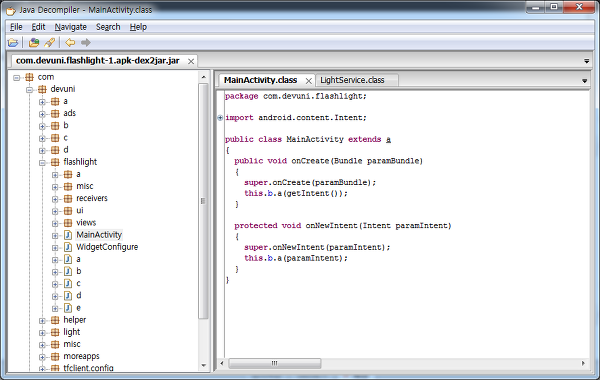Collapse the flashlight package node
The image size is (600, 380).
42,163
